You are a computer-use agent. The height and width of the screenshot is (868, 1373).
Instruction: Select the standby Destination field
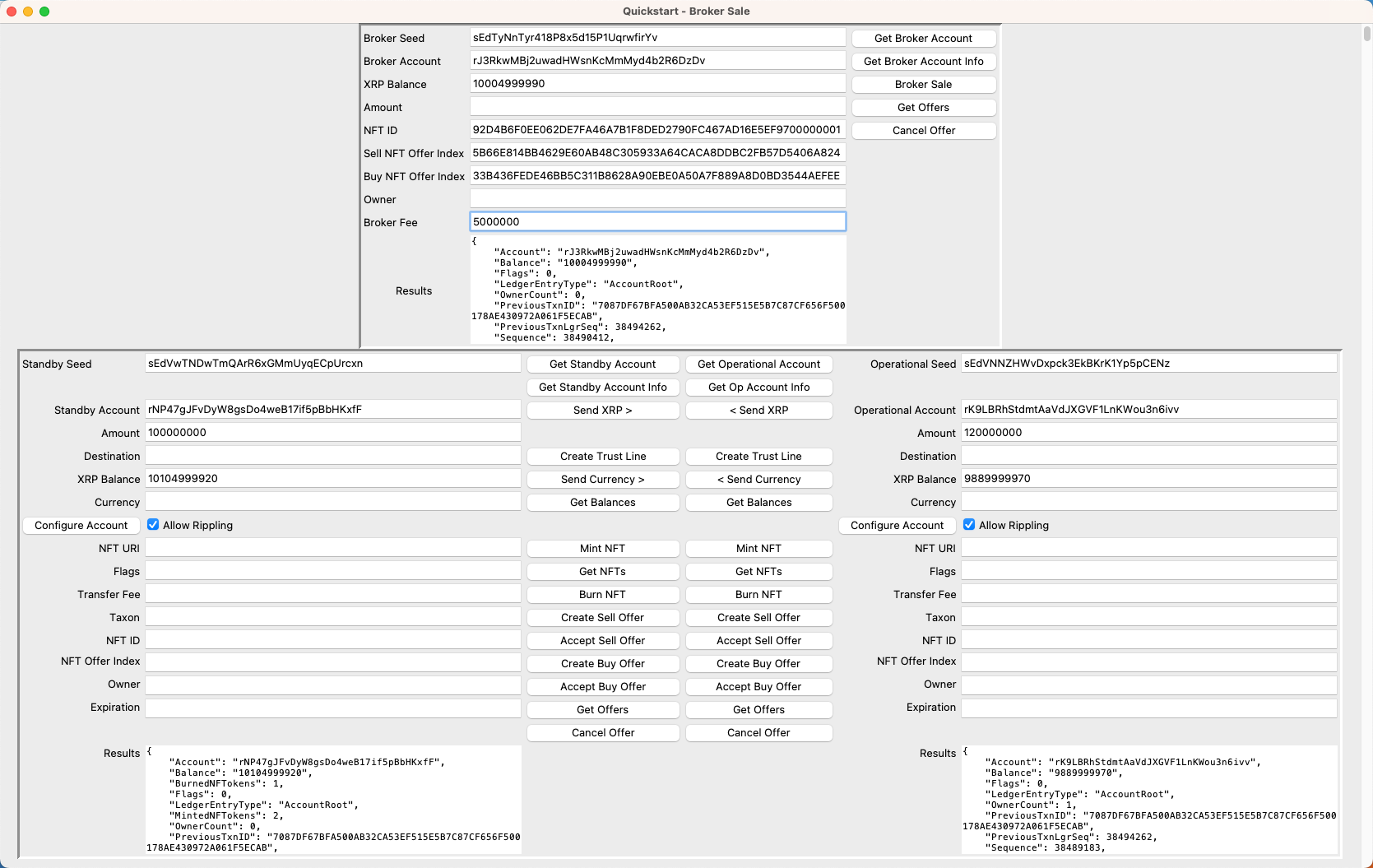click(333, 456)
